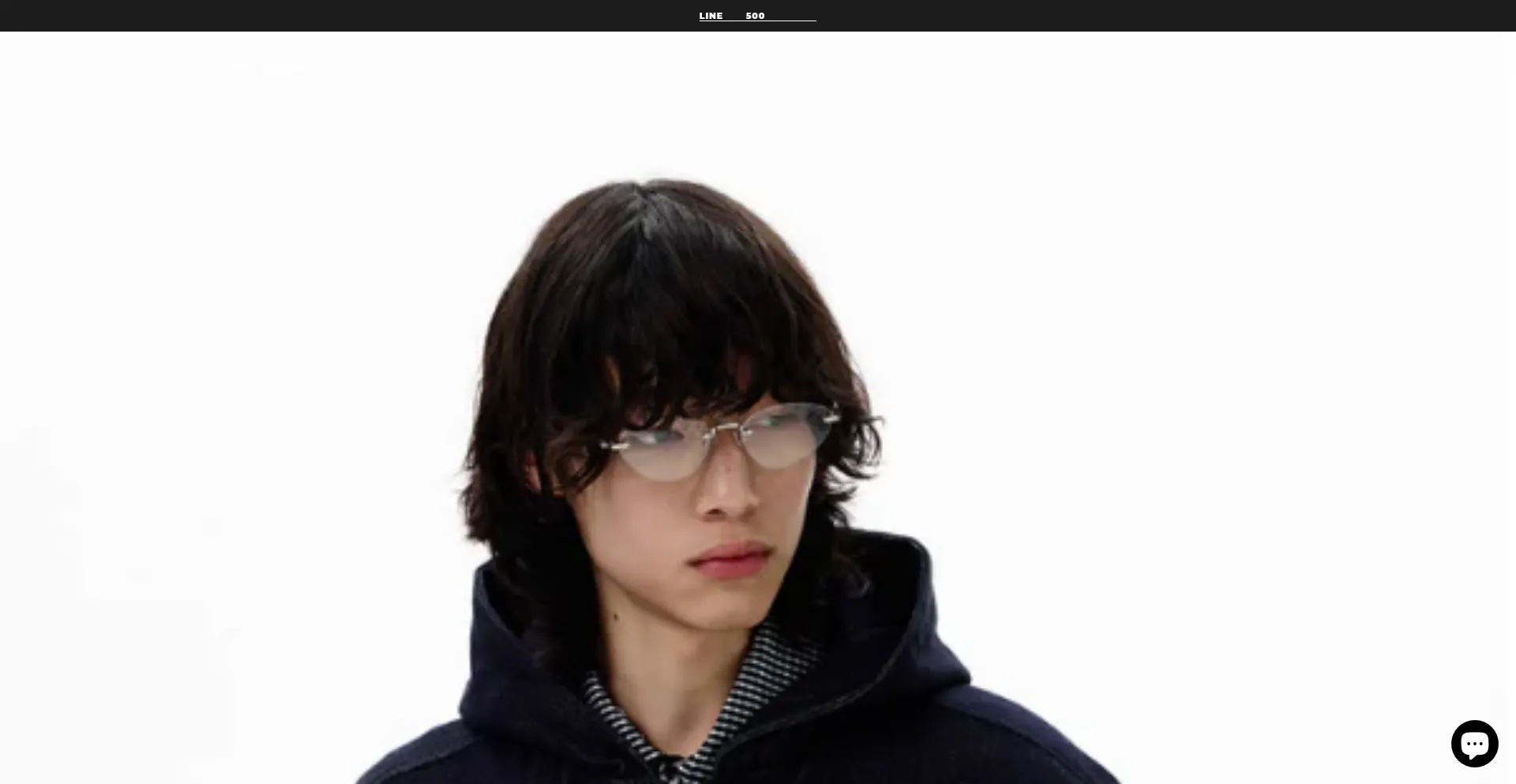Image resolution: width=1516 pixels, height=784 pixels.
Task: Click the underlined blank after 500
Action: [x=791, y=17]
